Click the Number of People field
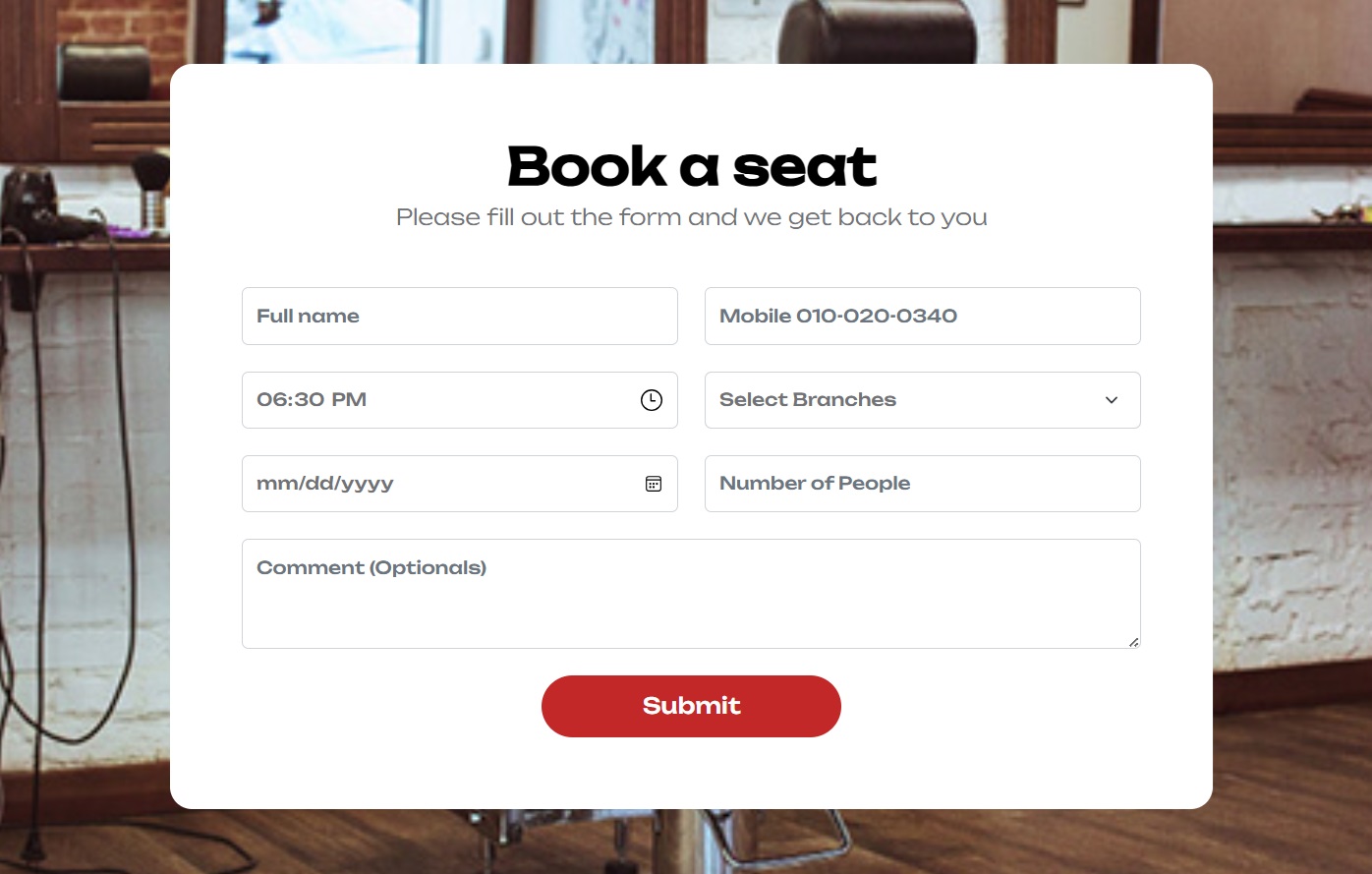Image resolution: width=1372 pixels, height=874 pixels. (922, 484)
